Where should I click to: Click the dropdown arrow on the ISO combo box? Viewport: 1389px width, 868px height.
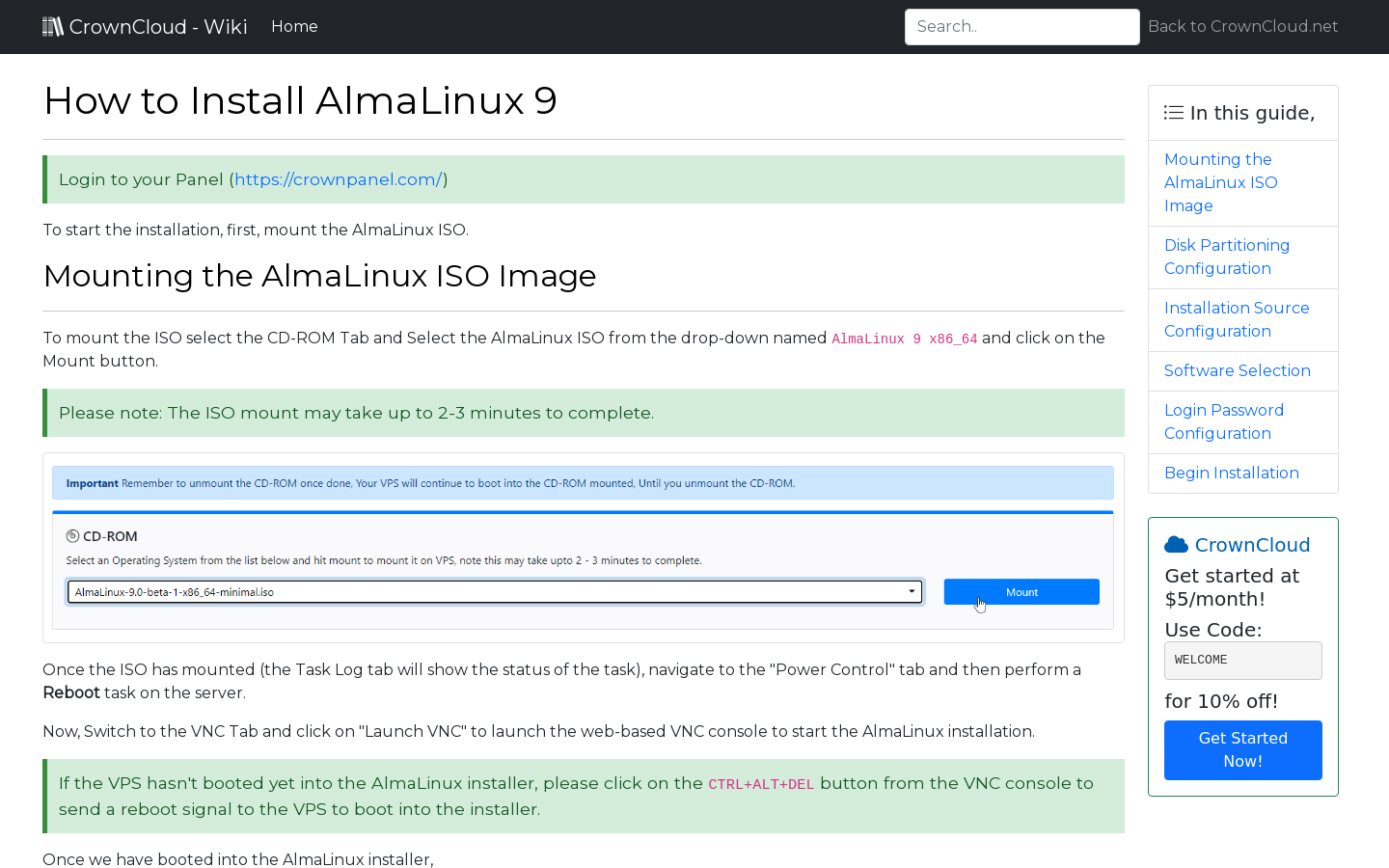[912, 591]
